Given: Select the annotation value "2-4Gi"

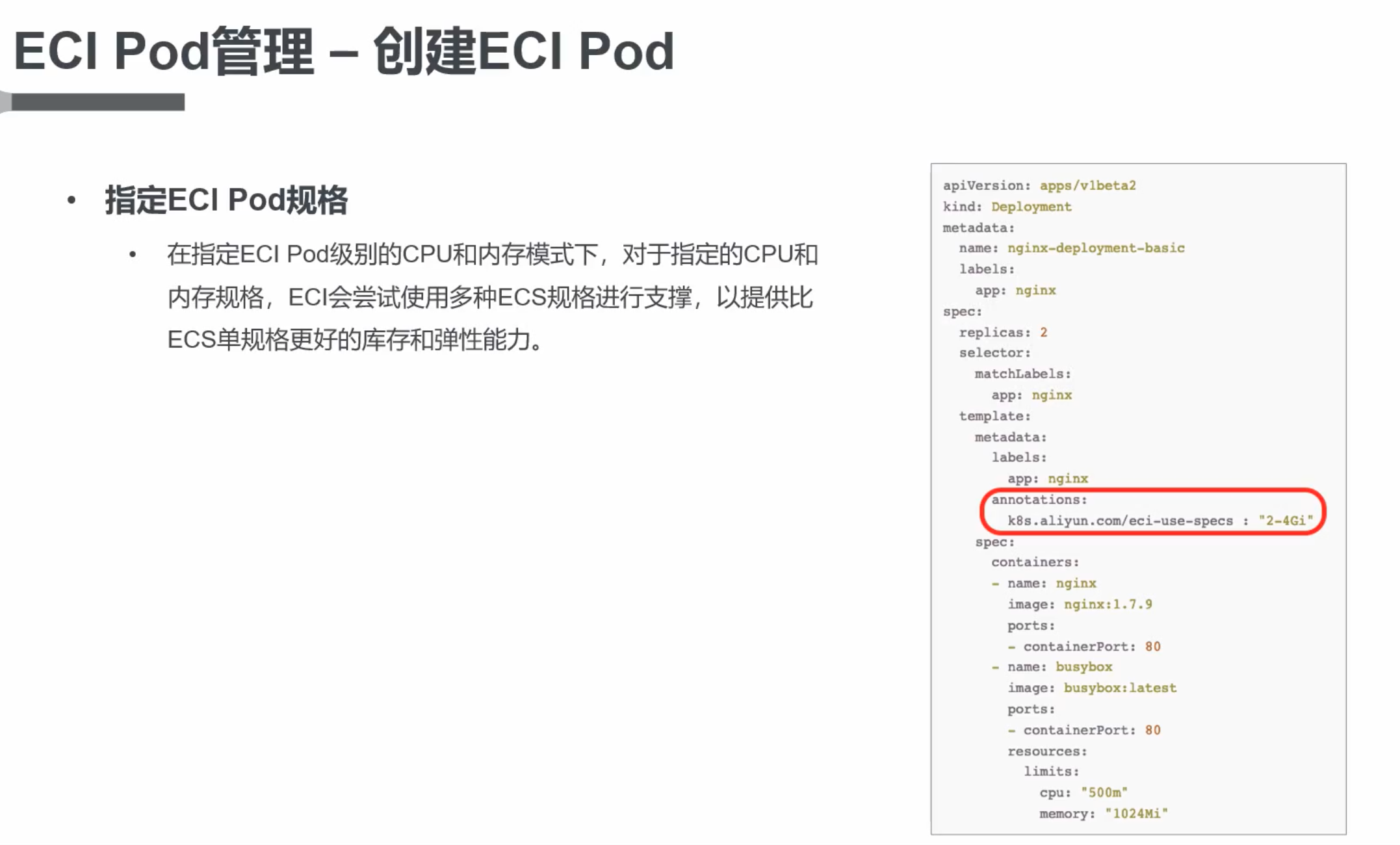Looking at the screenshot, I should 1286,521.
